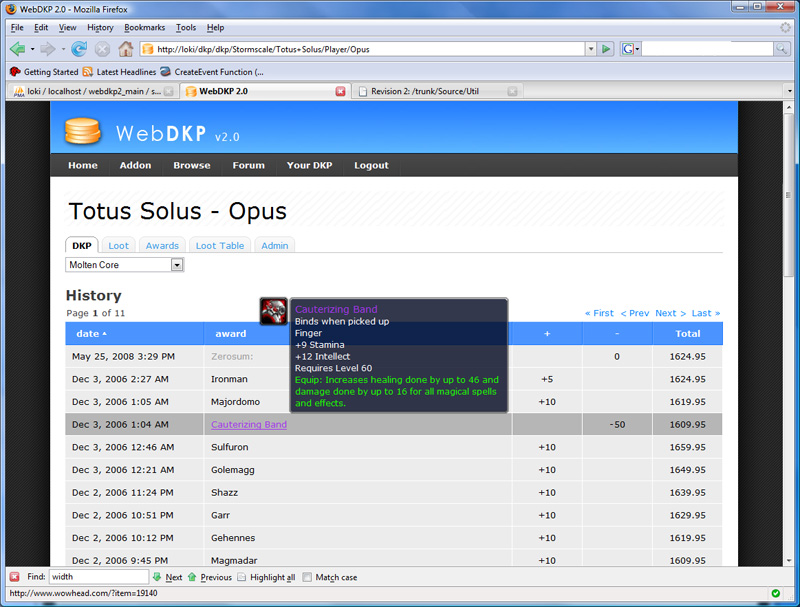Viewport: 800px width, 607px height.
Task: Click the browser Back arrow button
Action: click(x=17, y=48)
